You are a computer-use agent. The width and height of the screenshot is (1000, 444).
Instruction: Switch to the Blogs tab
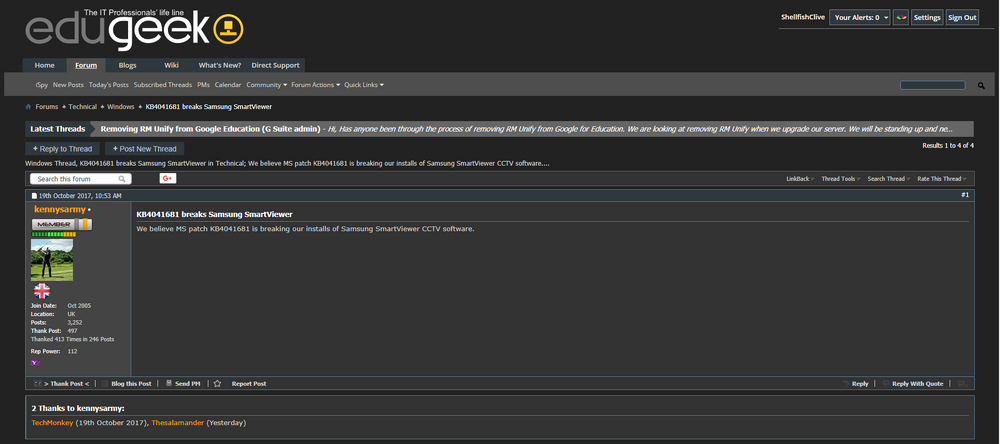click(128, 65)
